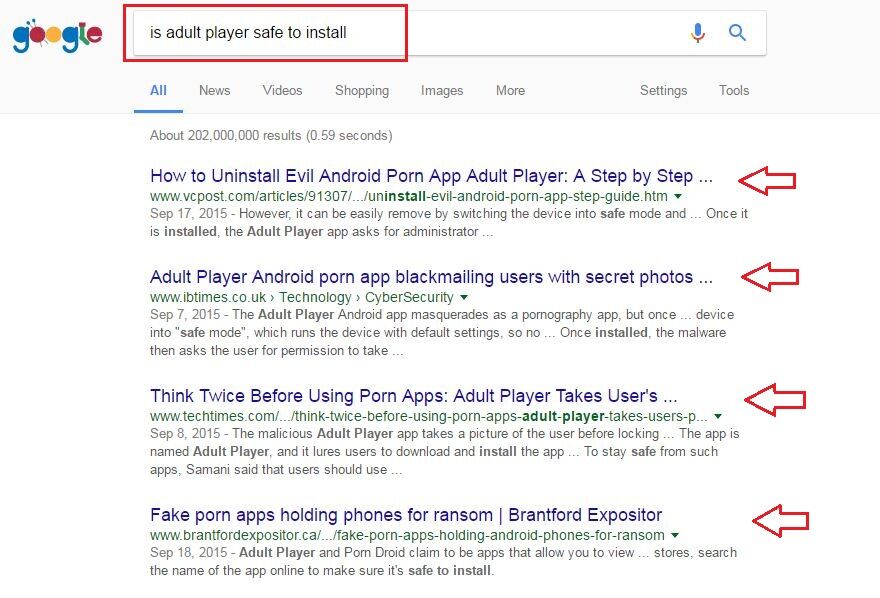Click the microphone voice search icon

698,33
